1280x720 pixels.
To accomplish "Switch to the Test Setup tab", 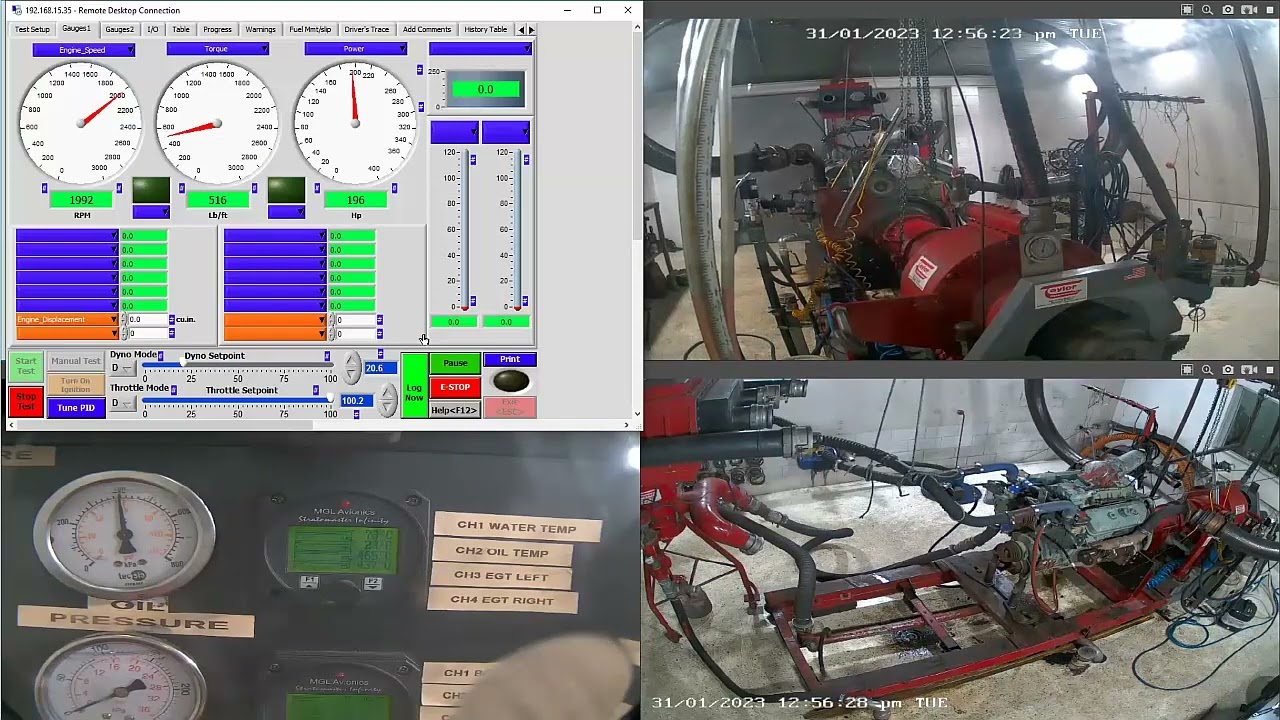I will point(32,29).
